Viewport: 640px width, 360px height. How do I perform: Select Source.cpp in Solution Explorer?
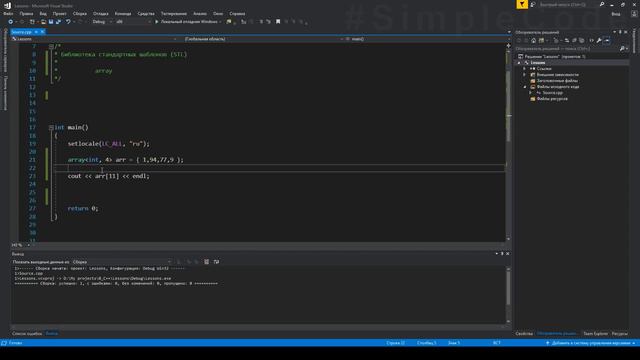coord(552,93)
